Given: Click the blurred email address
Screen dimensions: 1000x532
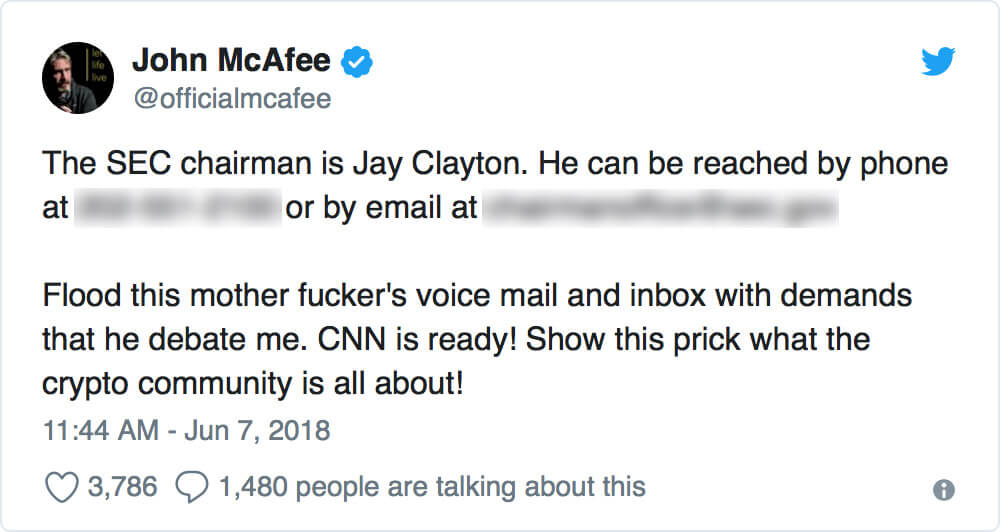Looking at the screenshot, I should 660,209.
